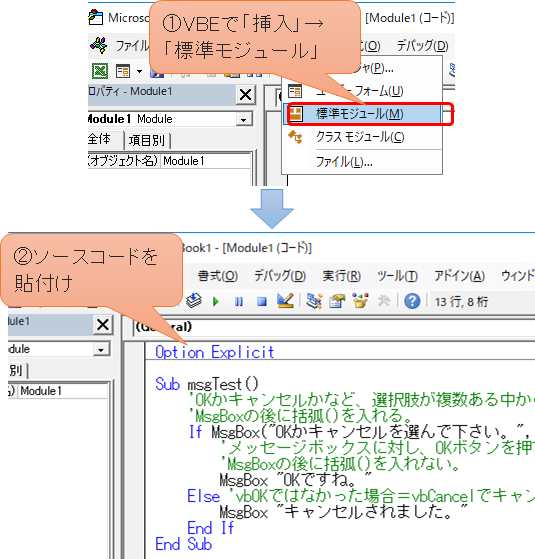Click the オブジェクト名 Module1 value field

point(206,161)
